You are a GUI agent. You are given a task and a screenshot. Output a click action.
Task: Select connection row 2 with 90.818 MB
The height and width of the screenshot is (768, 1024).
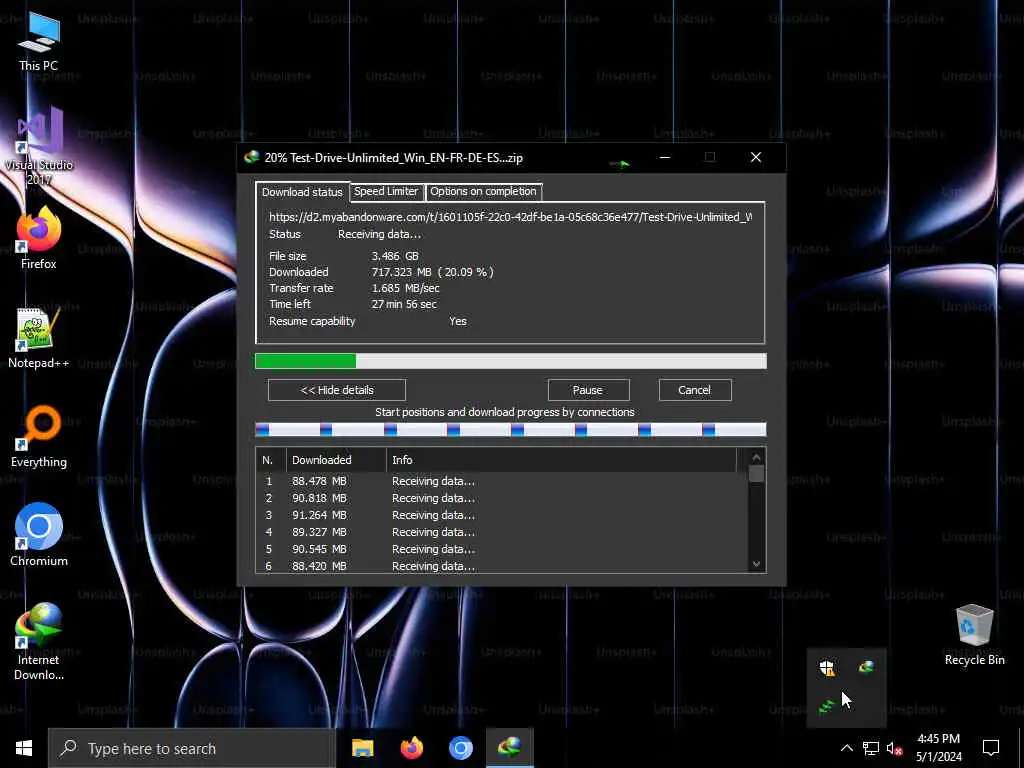[502, 498]
